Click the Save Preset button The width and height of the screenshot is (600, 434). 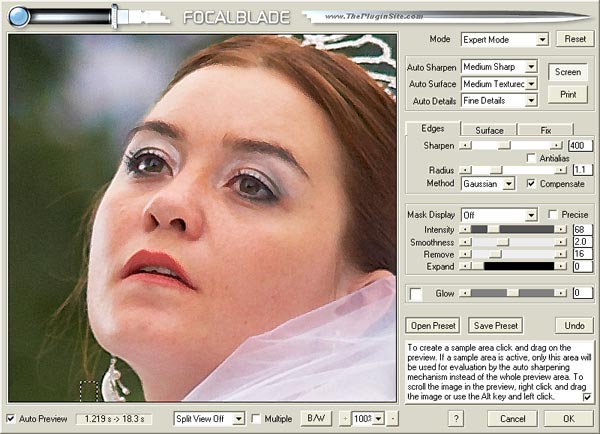click(x=496, y=326)
